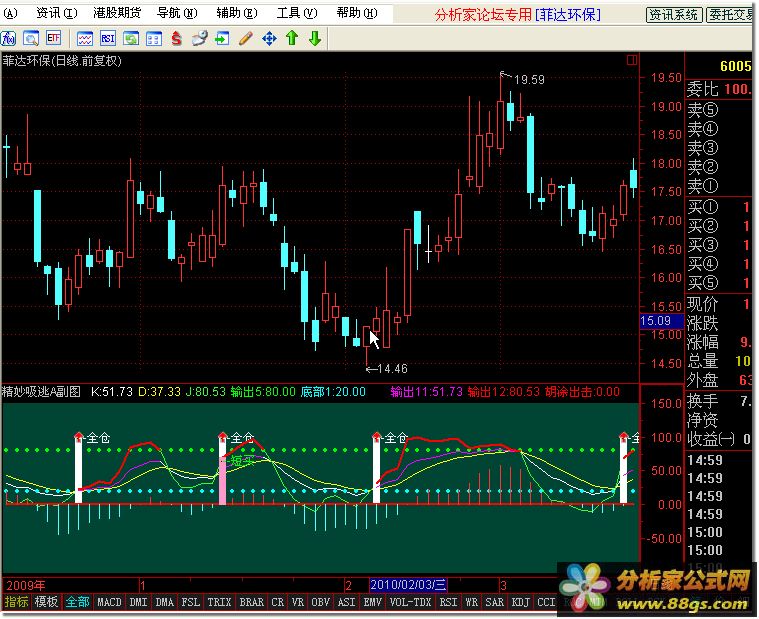This screenshot has width=759, height=619.
Task: Select the 指标 tab
Action: point(16,602)
